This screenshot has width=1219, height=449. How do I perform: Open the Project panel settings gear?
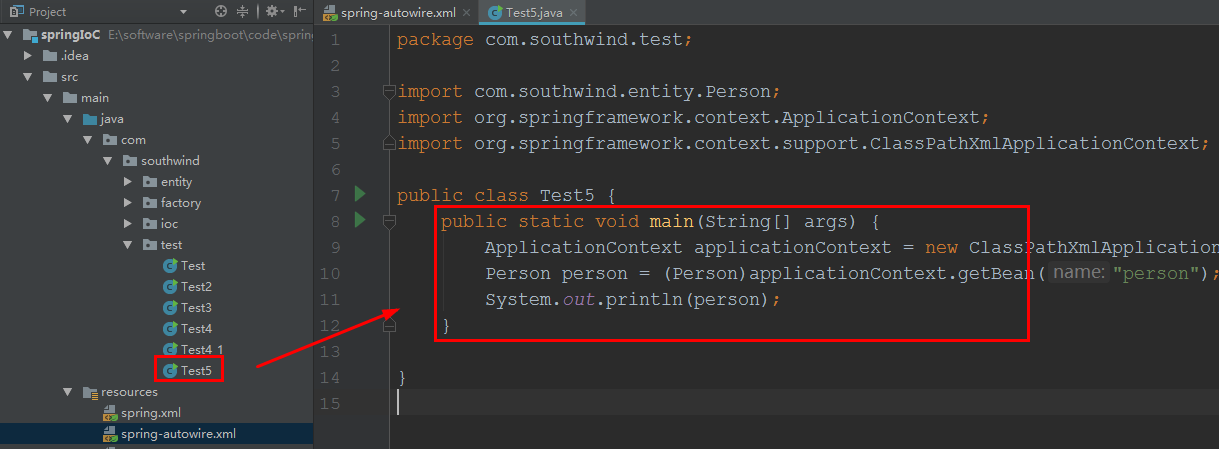click(272, 12)
